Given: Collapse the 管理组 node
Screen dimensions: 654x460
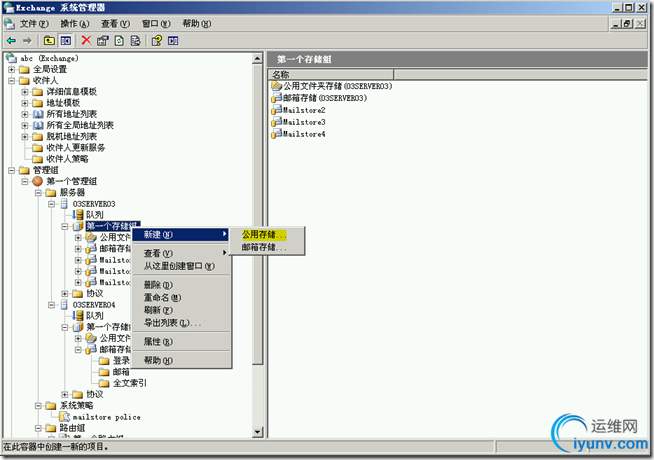Looking at the screenshot, I should tap(12, 170).
